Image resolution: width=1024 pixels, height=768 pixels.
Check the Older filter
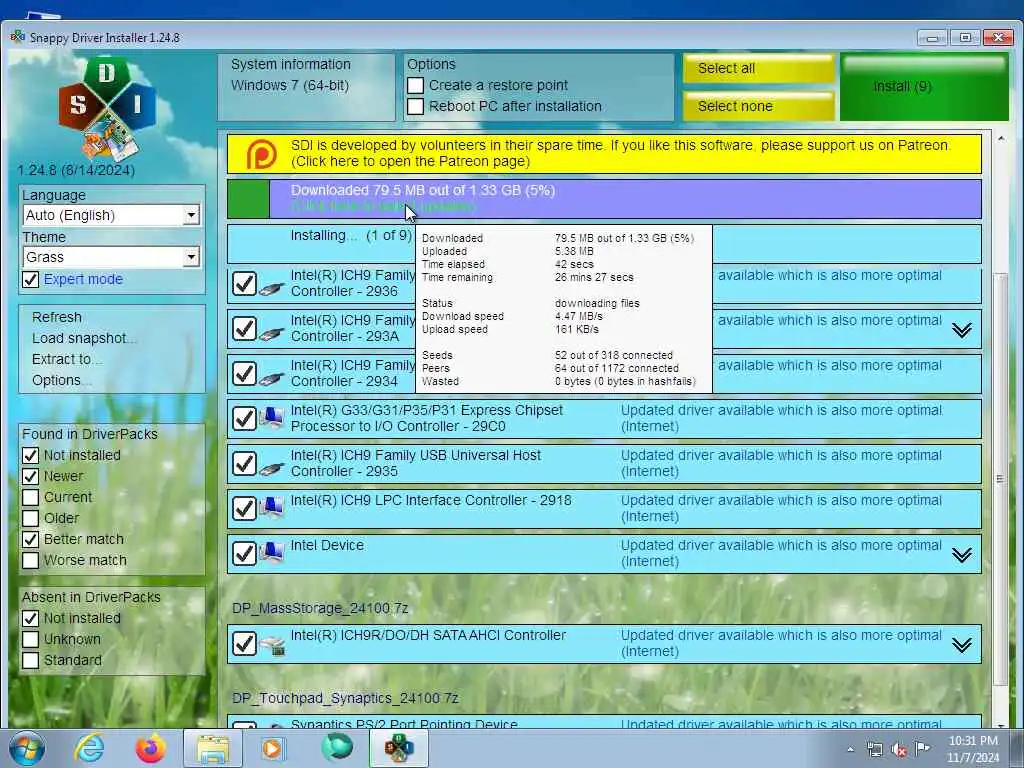click(x=31, y=518)
